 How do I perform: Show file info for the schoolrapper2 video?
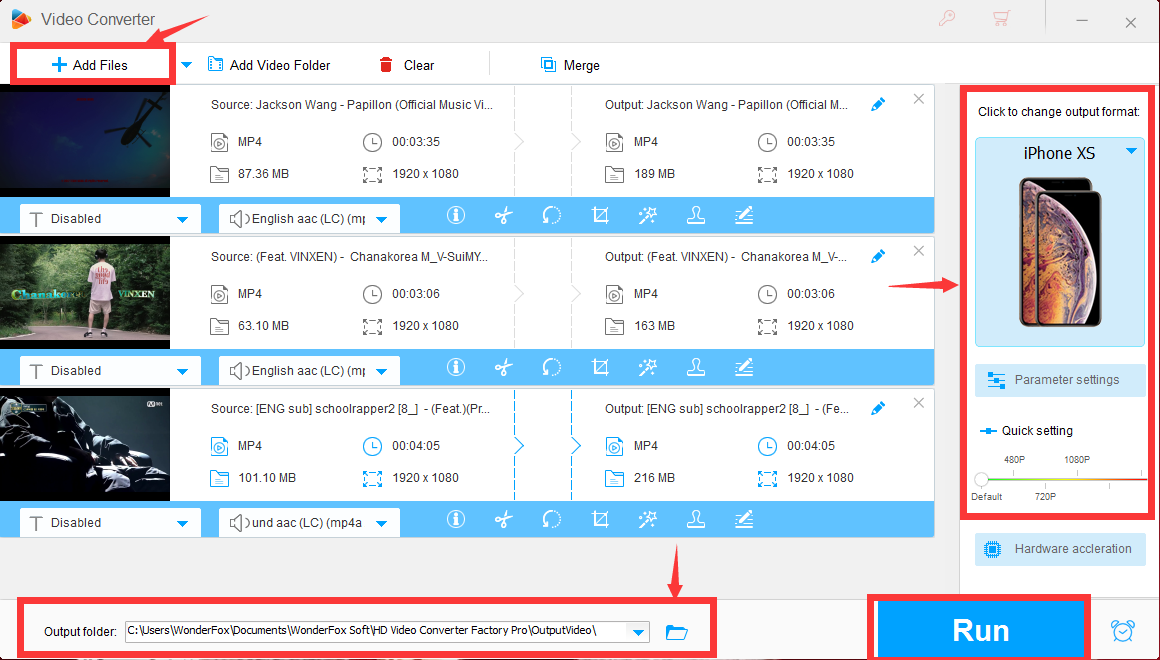click(x=456, y=520)
